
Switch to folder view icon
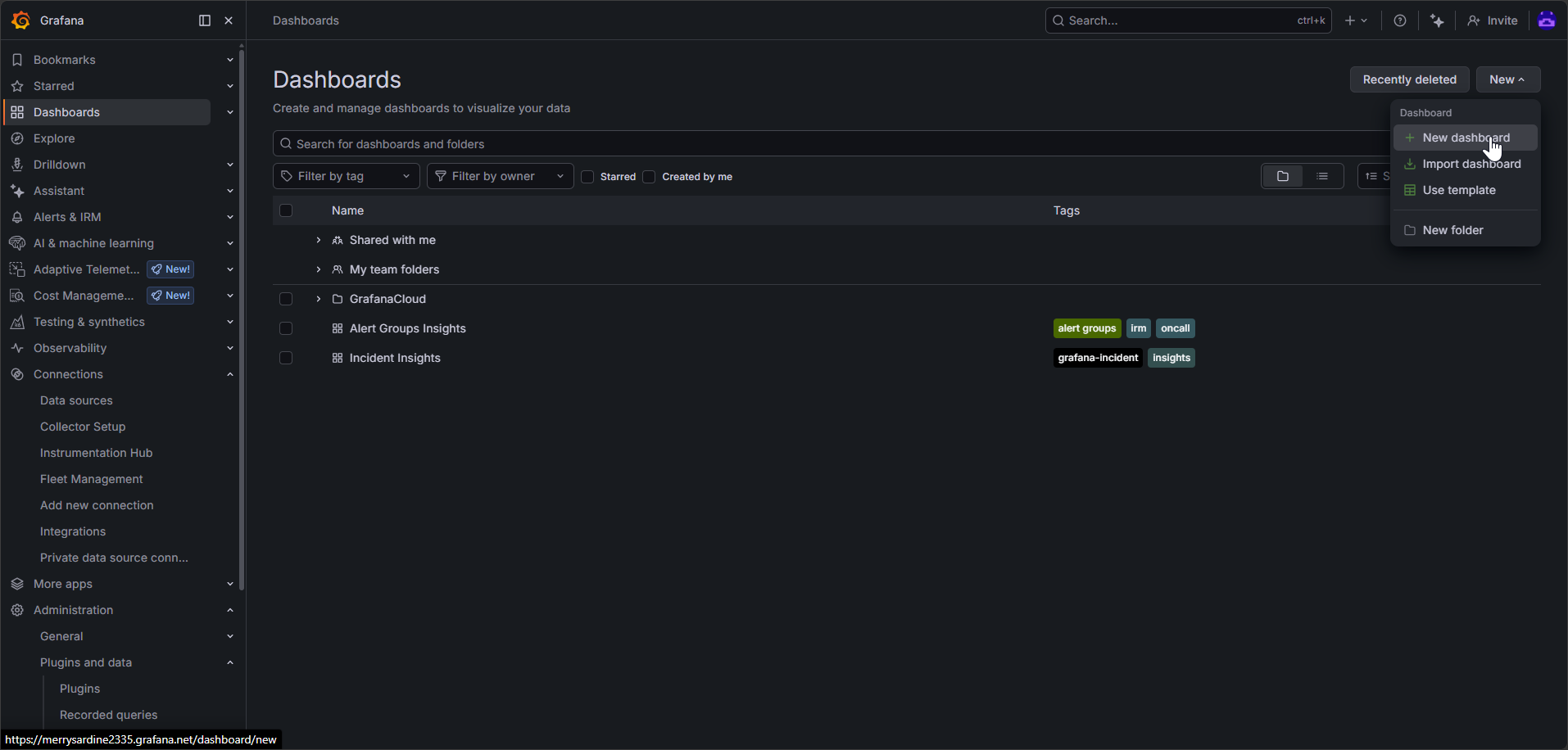pos(1283,176)
